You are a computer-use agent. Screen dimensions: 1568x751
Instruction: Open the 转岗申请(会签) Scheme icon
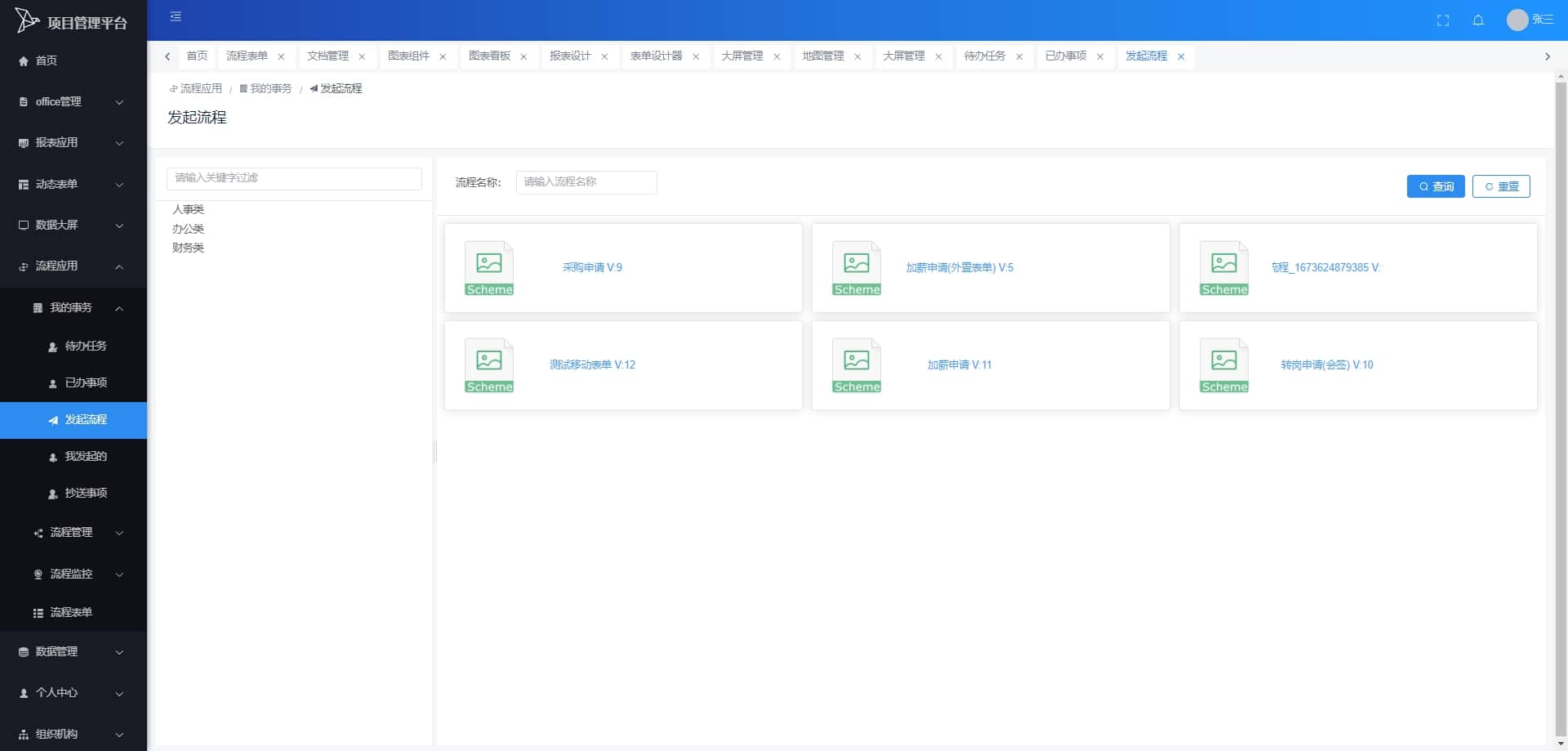pyautogui.click(x=1224, y=365)
